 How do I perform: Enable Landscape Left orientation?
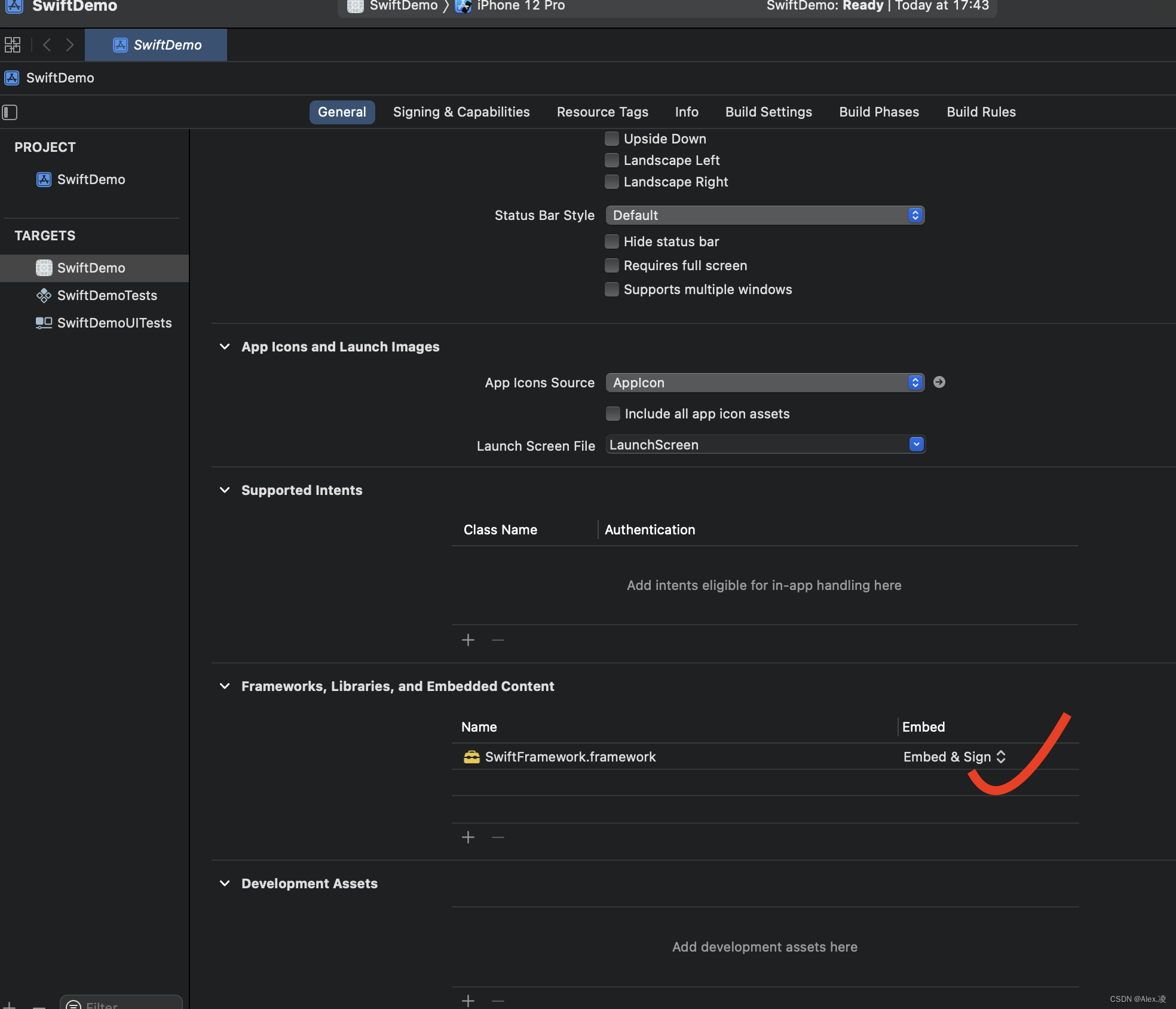point(612,160)
